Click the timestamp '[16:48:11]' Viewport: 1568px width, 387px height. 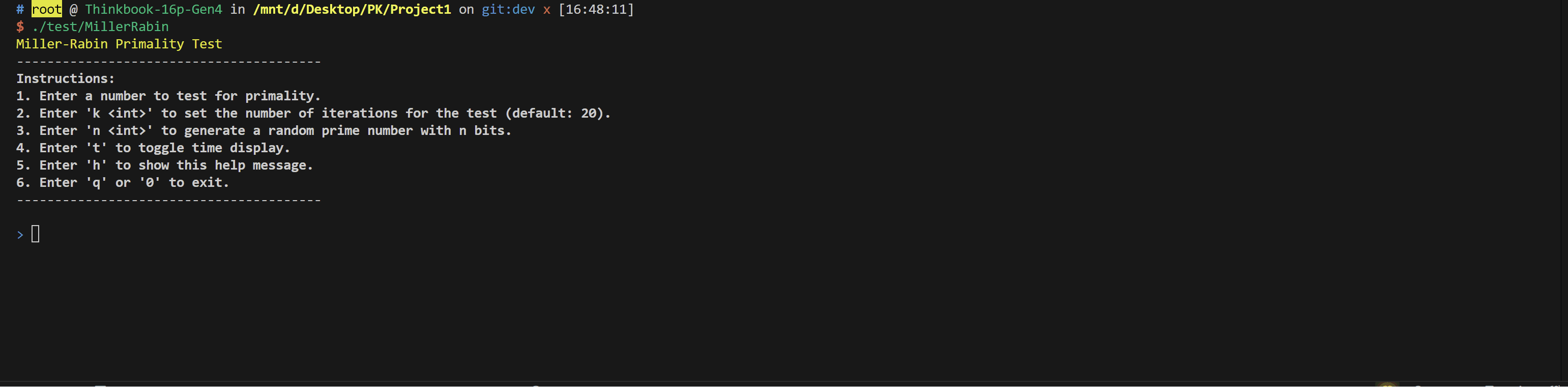(x=596, y=10)
